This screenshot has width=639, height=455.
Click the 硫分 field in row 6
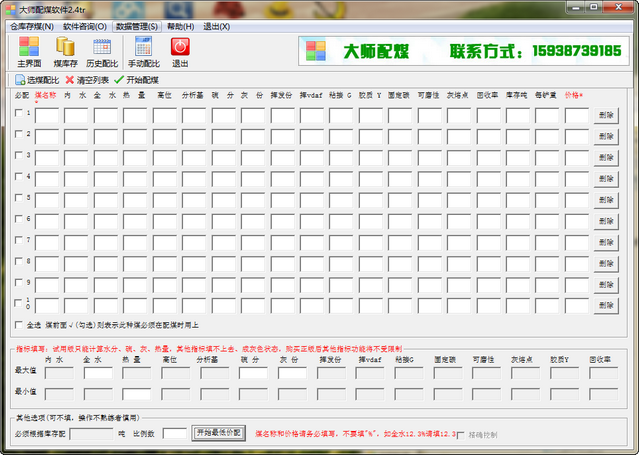223,221
